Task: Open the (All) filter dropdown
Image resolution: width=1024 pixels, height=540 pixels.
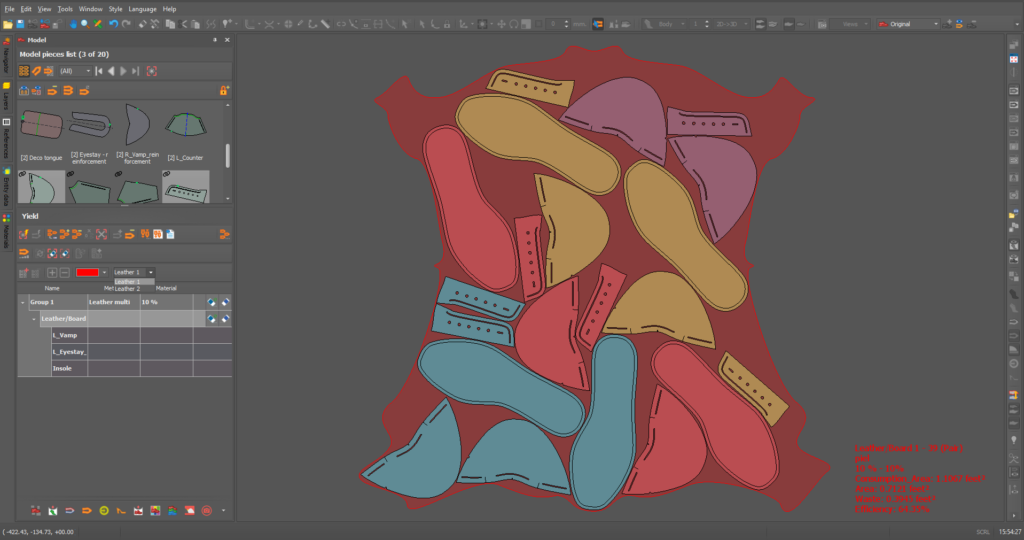Action: [75, 71]
